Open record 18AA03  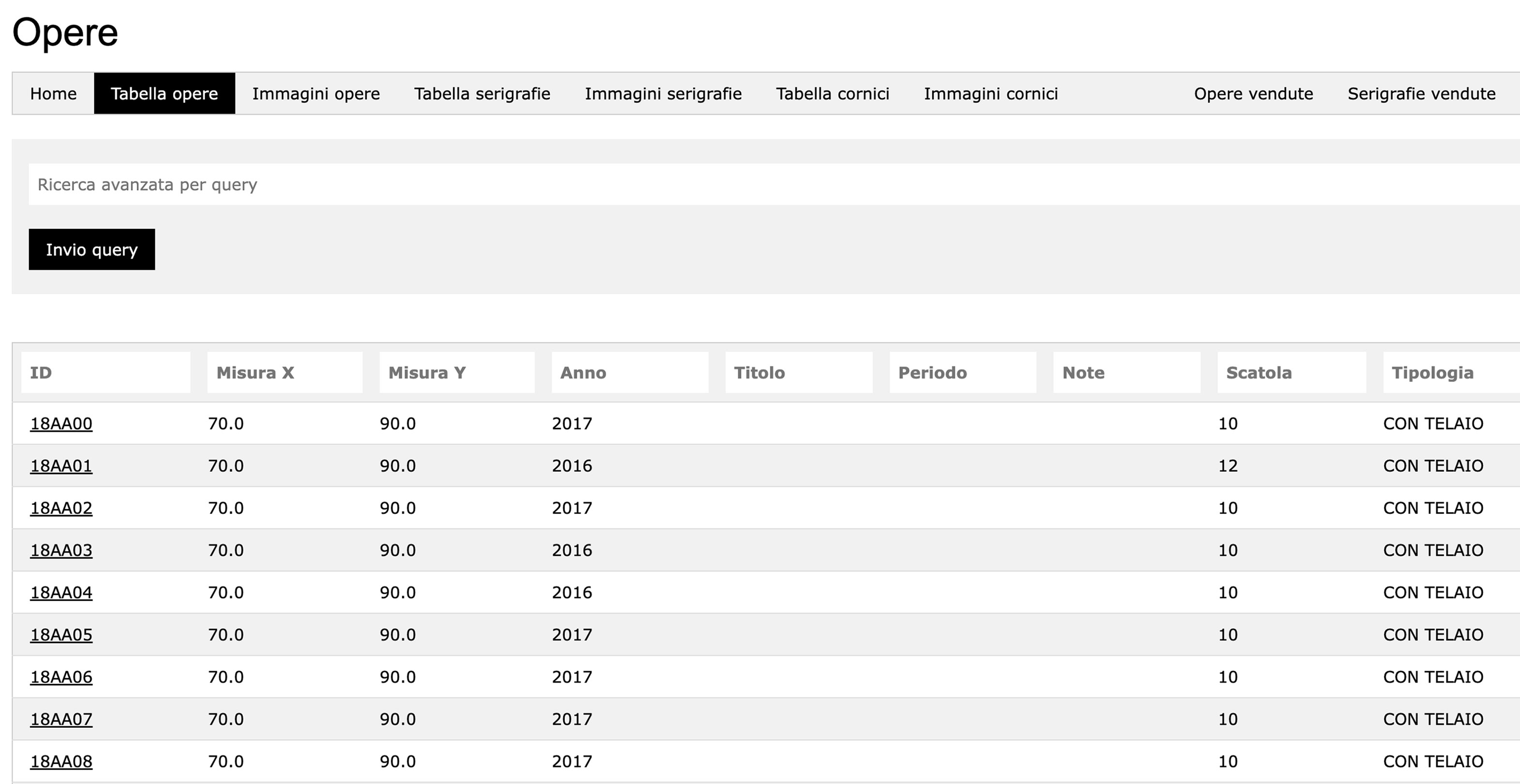point(61,550)
